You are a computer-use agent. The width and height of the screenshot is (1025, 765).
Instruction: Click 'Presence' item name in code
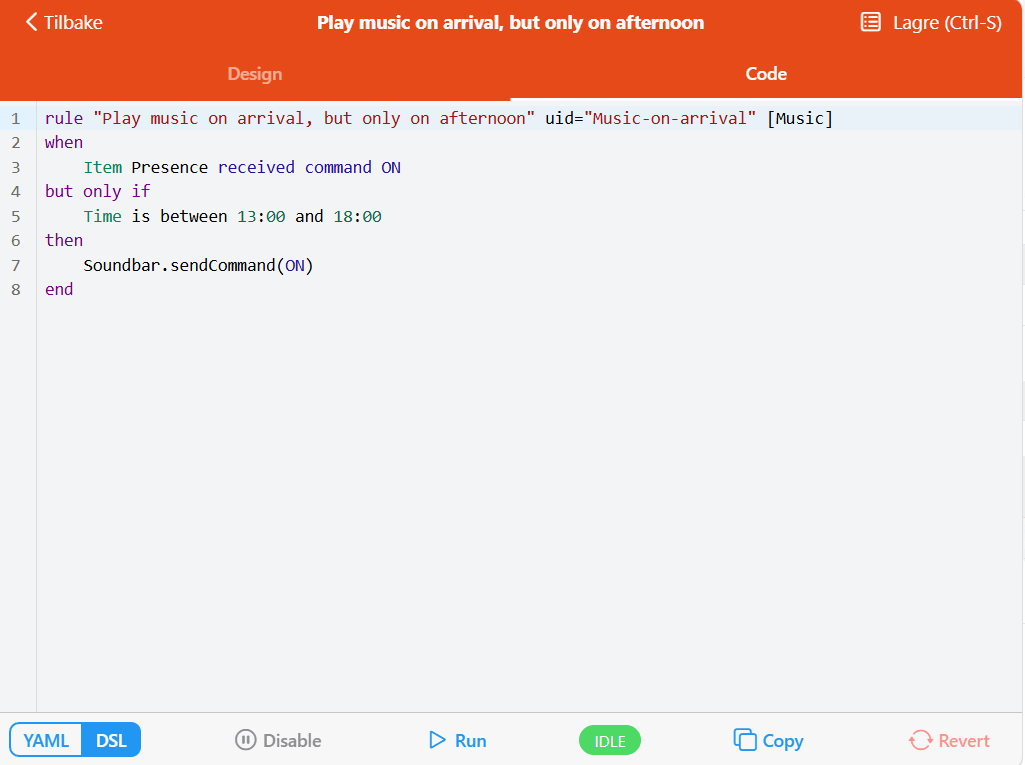[169, 167]
